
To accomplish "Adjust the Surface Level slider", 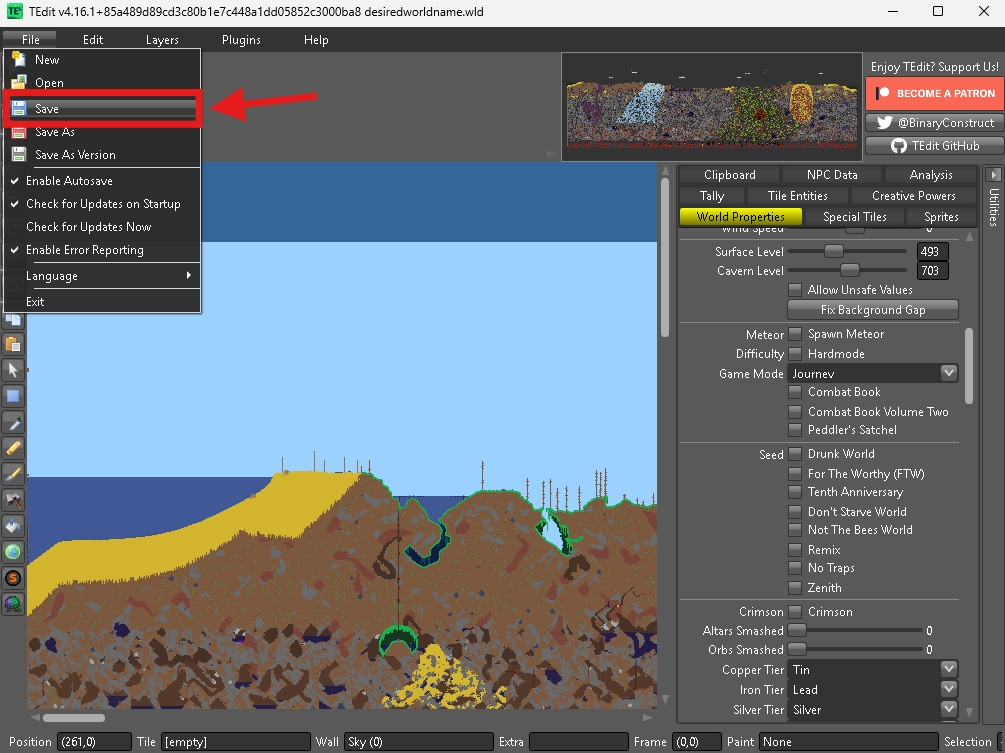I will click(x=833, y=252).
